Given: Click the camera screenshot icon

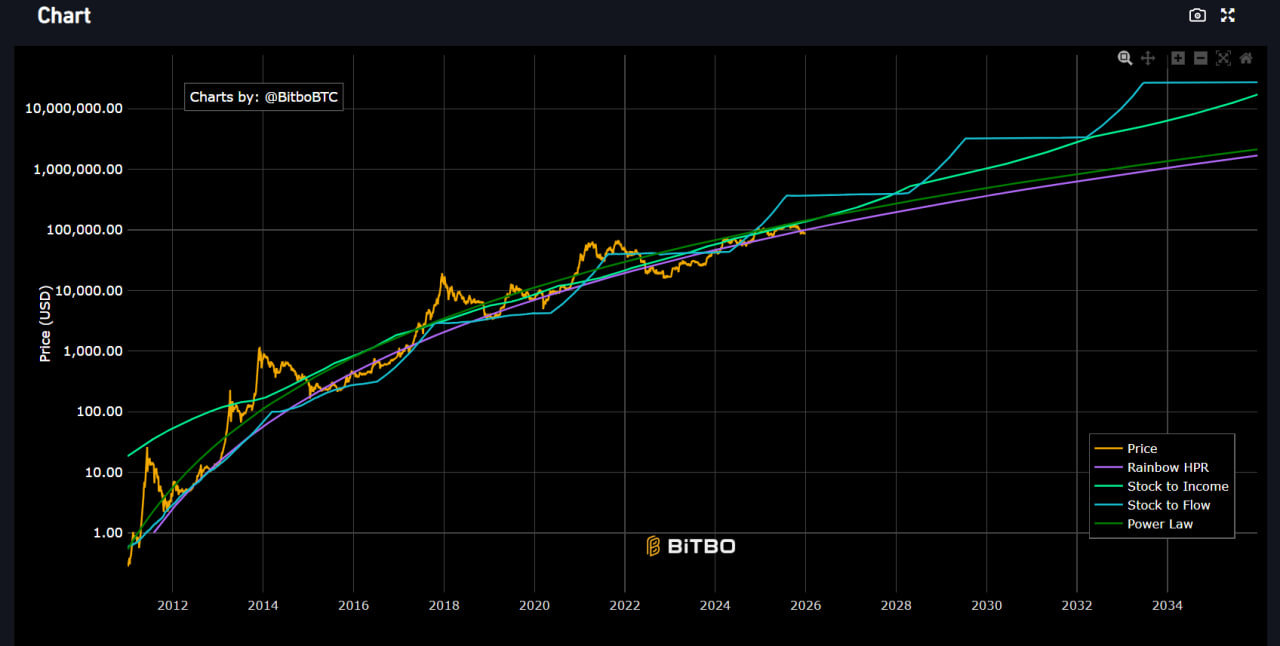Looking at the screenshot, I should point(1197,15).
